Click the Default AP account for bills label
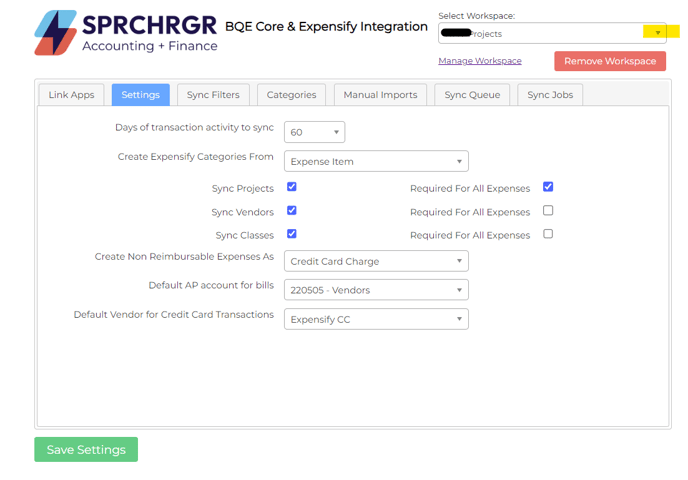Image resolution: width=688 pixels, height=480 pixels. click(x=211, y=285)
